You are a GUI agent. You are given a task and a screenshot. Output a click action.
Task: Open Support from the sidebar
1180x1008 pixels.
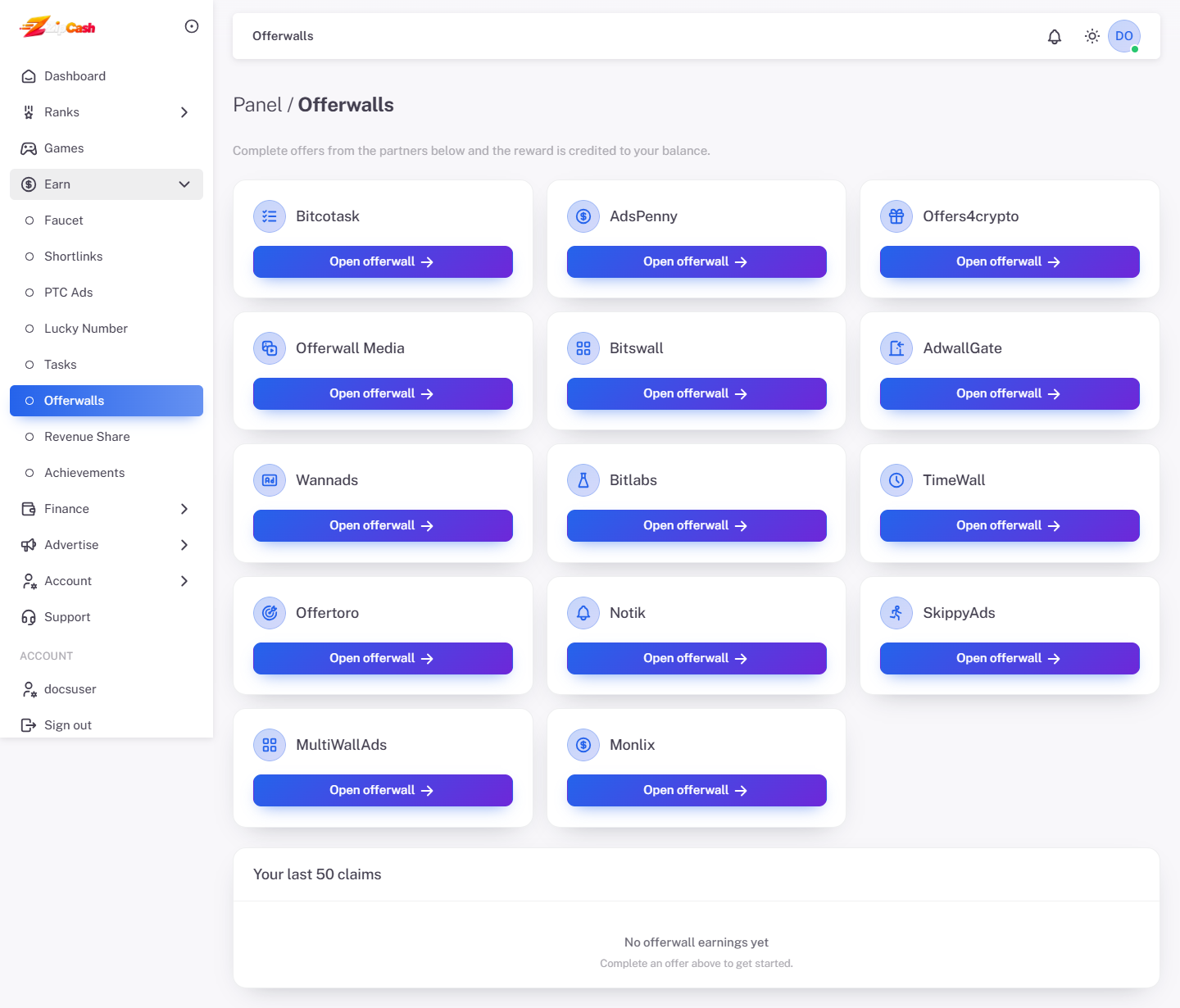pos(107,617)
